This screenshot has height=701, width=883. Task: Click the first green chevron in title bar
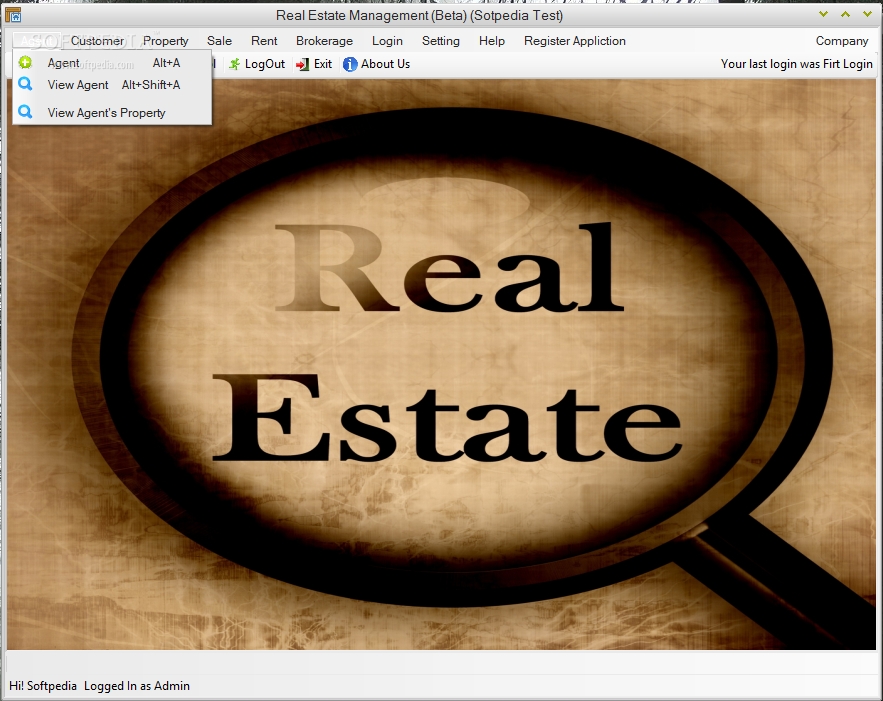pyautogui.click(x=823, y=14)
